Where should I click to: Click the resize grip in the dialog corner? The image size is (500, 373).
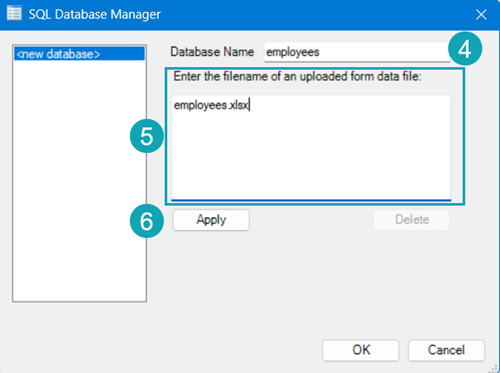click(x=494, y=368)
